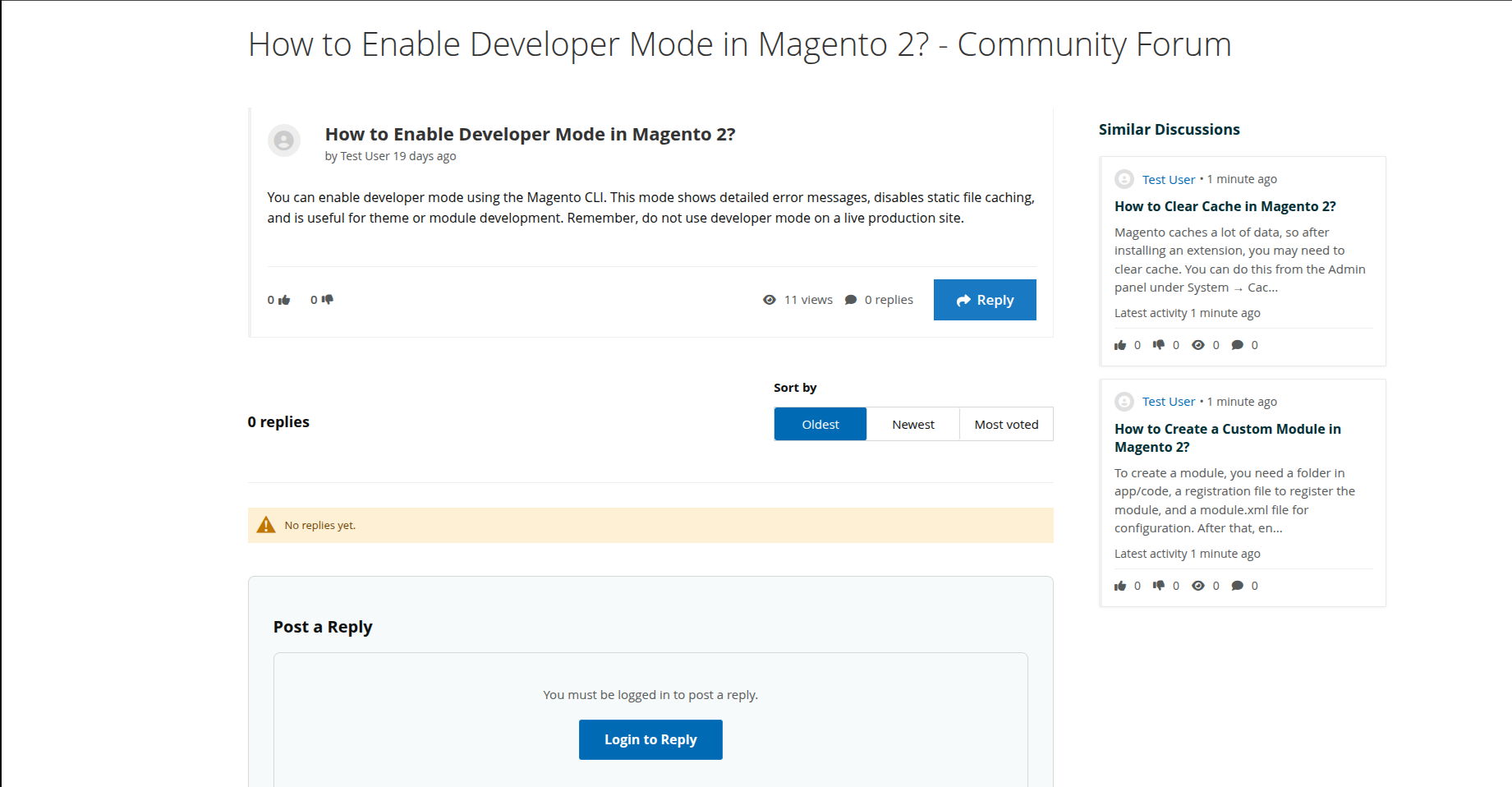Open Test User profile on Clear Cache card
The height and width of the screenshot is (787, 1512).
(x=1168, y=179)
